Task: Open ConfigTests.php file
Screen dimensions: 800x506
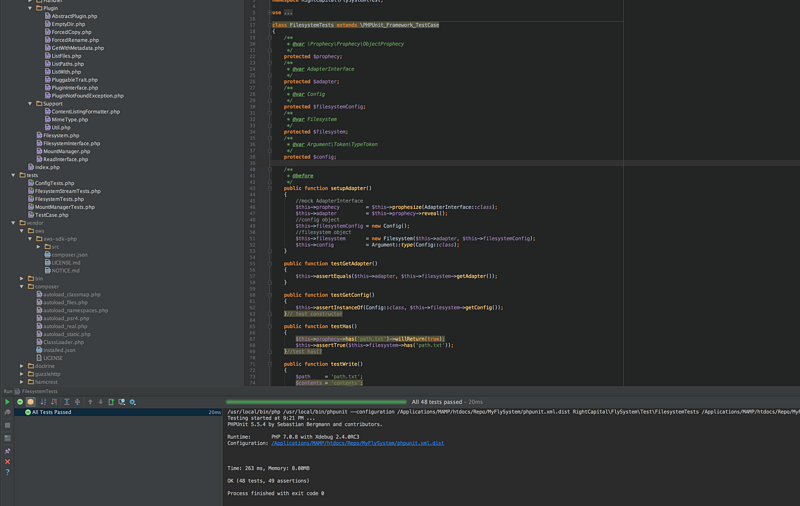Action: pyautogui.click(x=51, y=183)
